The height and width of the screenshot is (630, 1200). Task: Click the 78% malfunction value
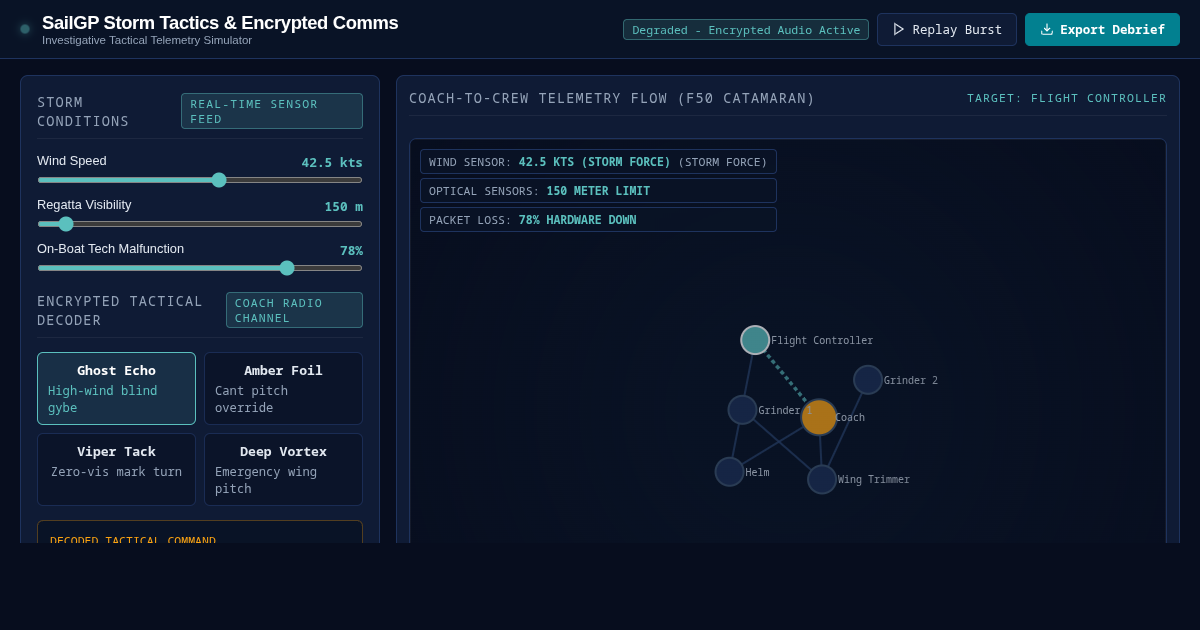(351, 250)
